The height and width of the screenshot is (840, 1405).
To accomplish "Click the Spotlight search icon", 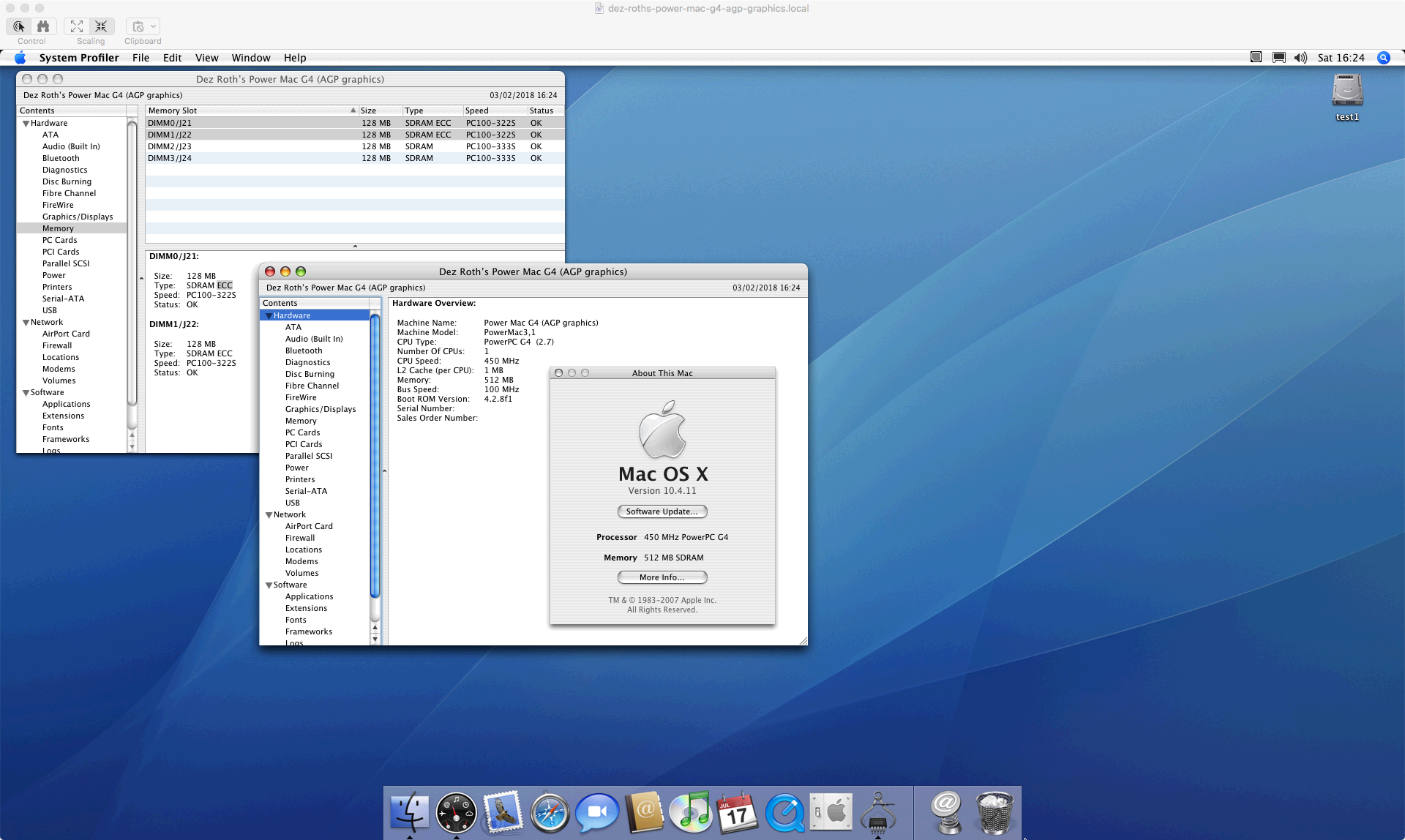I will [1383, 58].
